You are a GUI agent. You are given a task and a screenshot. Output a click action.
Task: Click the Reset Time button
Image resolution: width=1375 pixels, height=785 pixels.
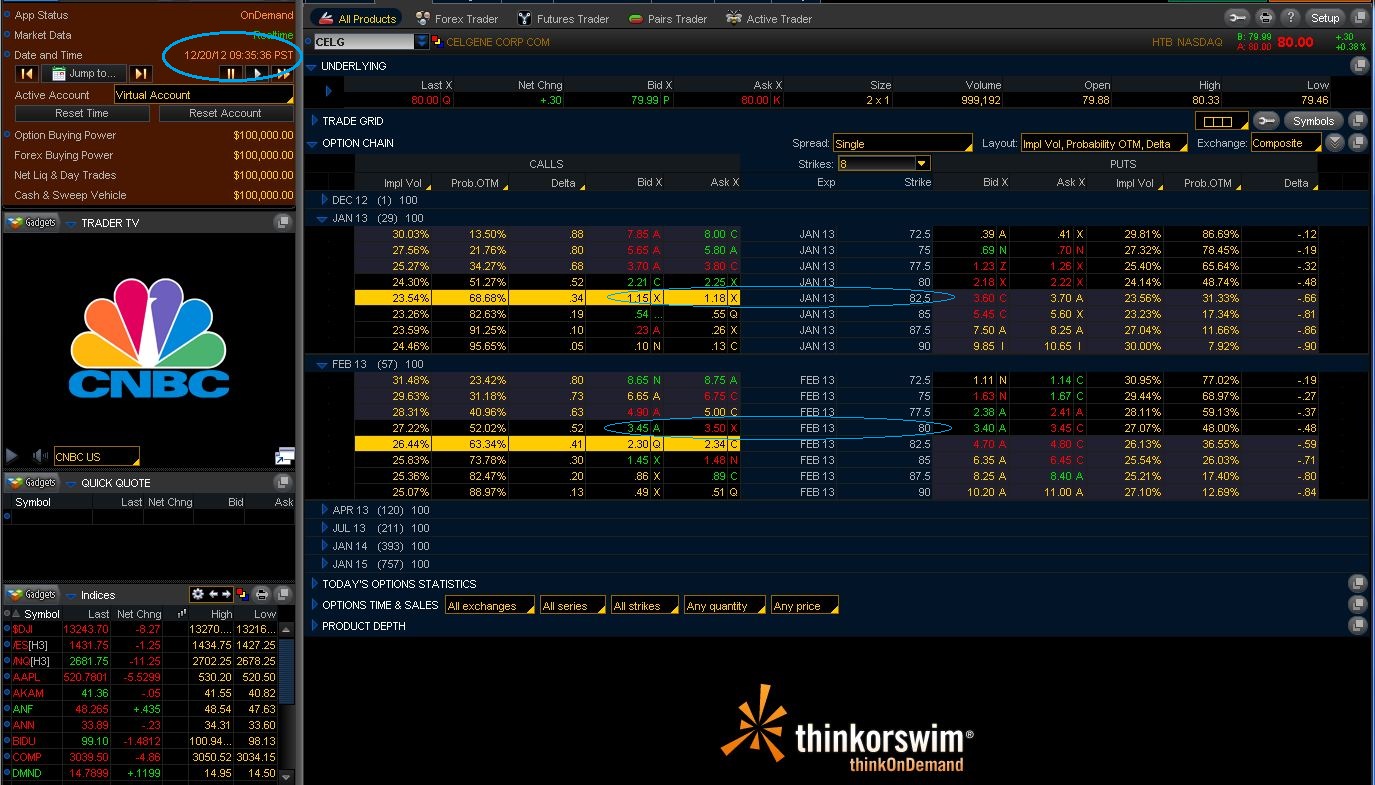(82, 113)
